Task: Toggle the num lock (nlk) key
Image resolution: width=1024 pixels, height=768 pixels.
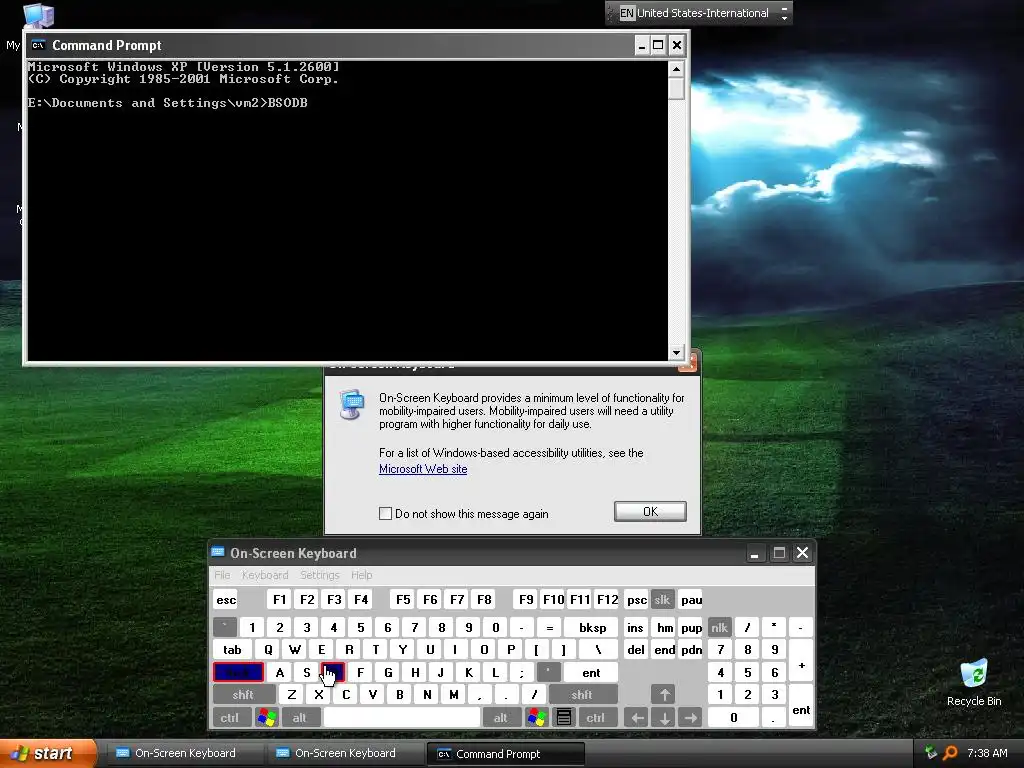Action: click(719, 628)
